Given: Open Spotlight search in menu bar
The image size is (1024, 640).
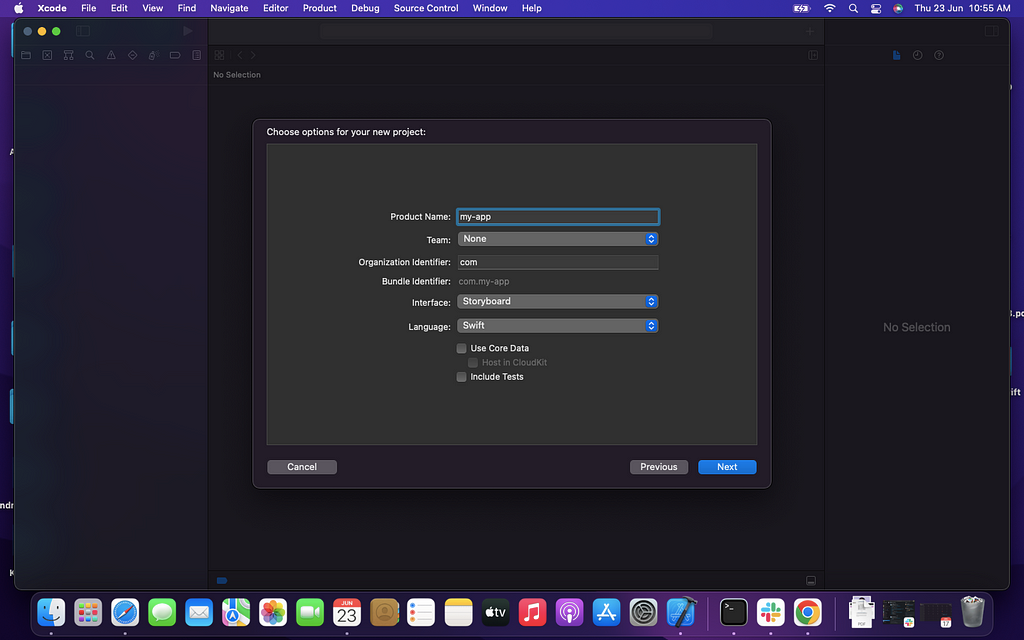Looking at the screenshot, I should coord(853,8).
